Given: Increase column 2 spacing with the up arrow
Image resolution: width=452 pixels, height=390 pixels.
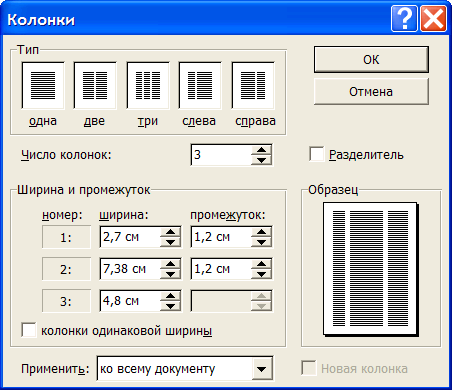Looking at the screenshot, I should [261, 264].
